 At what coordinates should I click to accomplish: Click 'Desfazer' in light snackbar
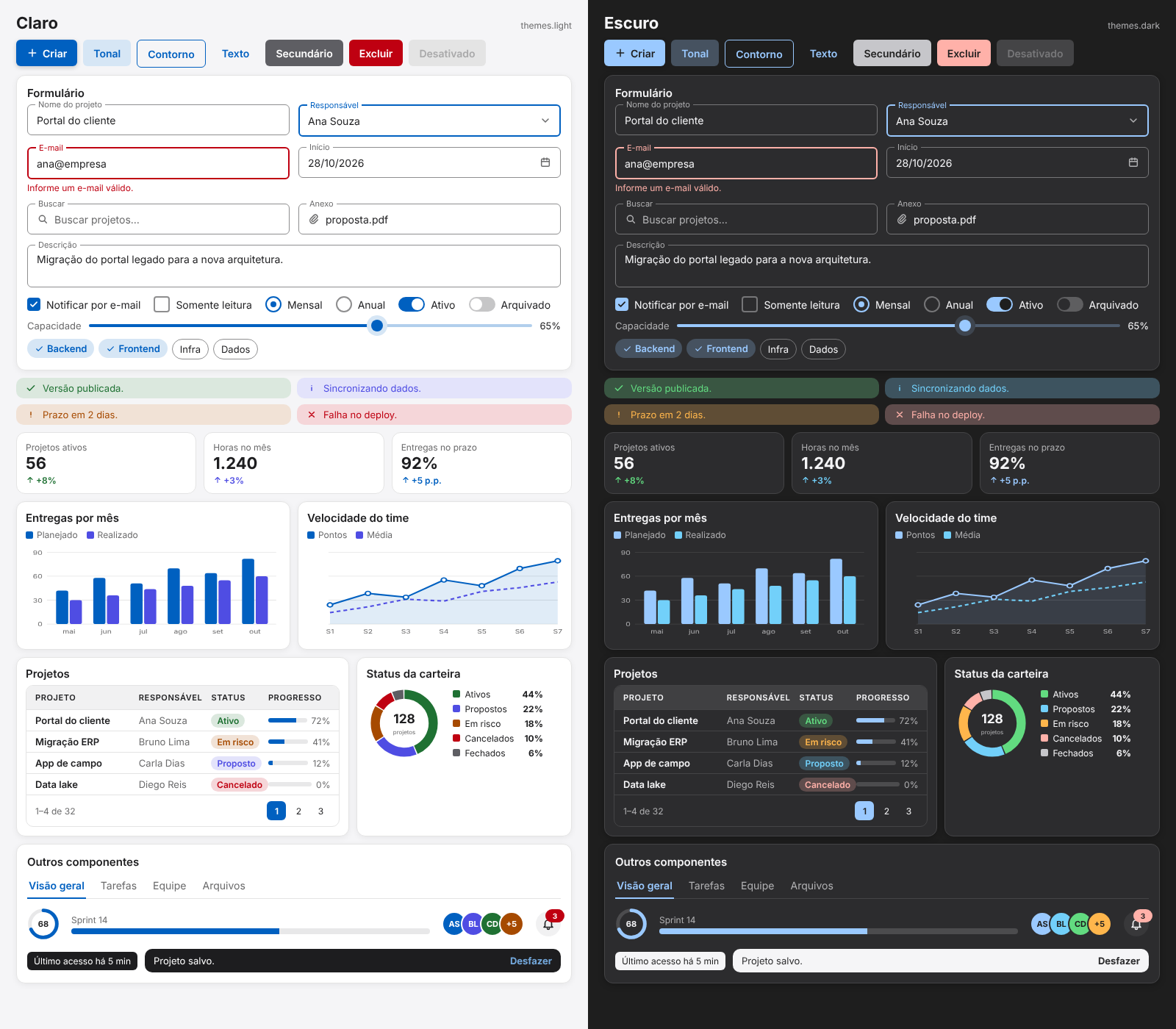point(531,961)
